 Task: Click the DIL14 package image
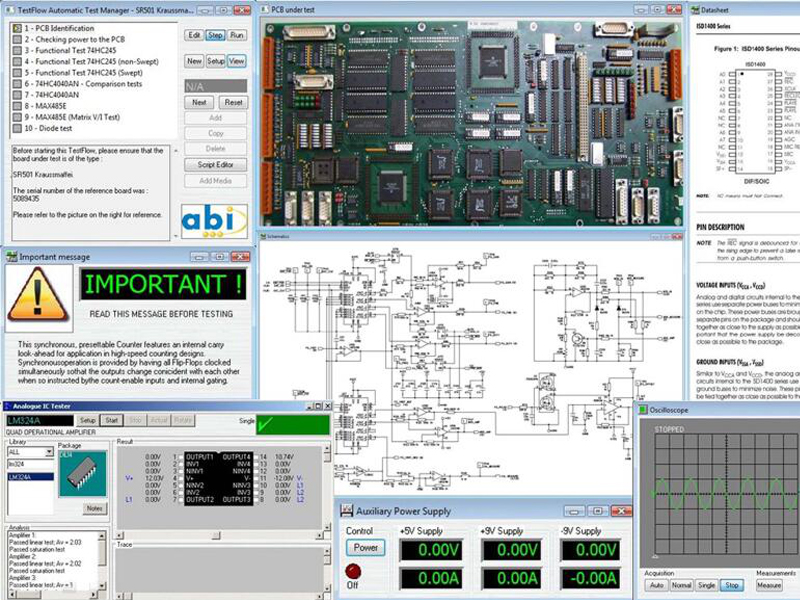[x=83, y=474]
